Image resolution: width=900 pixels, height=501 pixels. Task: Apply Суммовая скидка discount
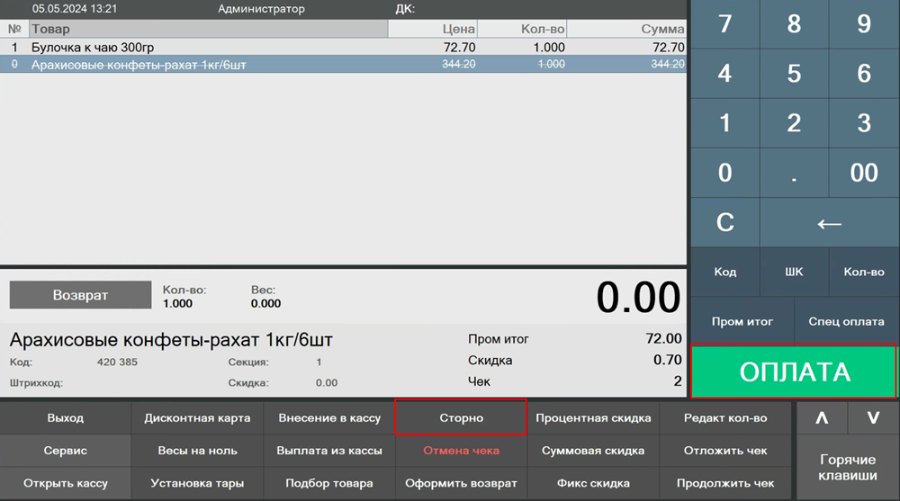(x=593, y=450)
